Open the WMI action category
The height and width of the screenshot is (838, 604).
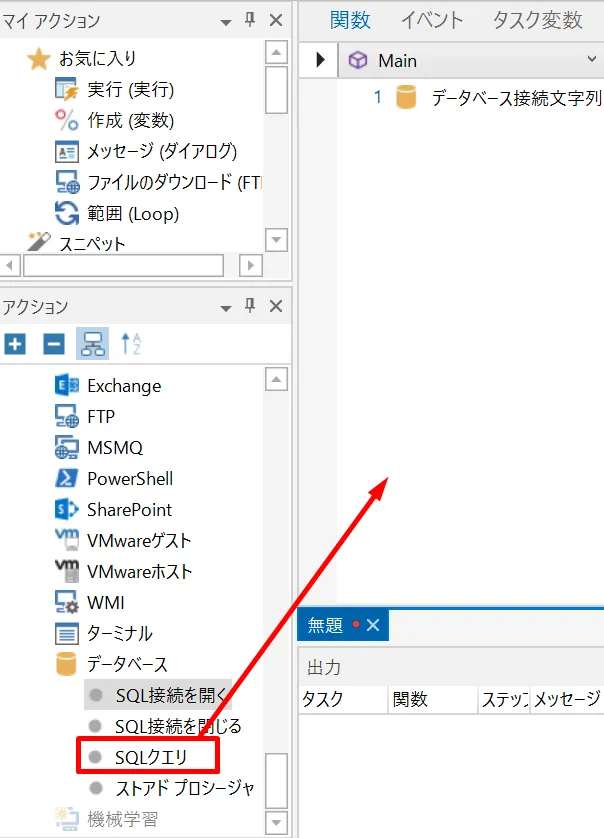106,603
